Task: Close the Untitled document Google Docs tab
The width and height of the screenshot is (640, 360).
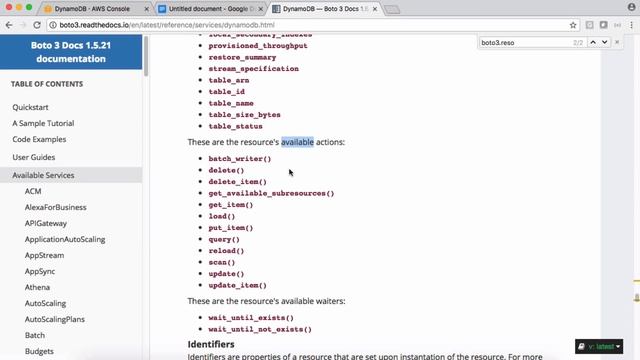Action: (x=260, y=9)
